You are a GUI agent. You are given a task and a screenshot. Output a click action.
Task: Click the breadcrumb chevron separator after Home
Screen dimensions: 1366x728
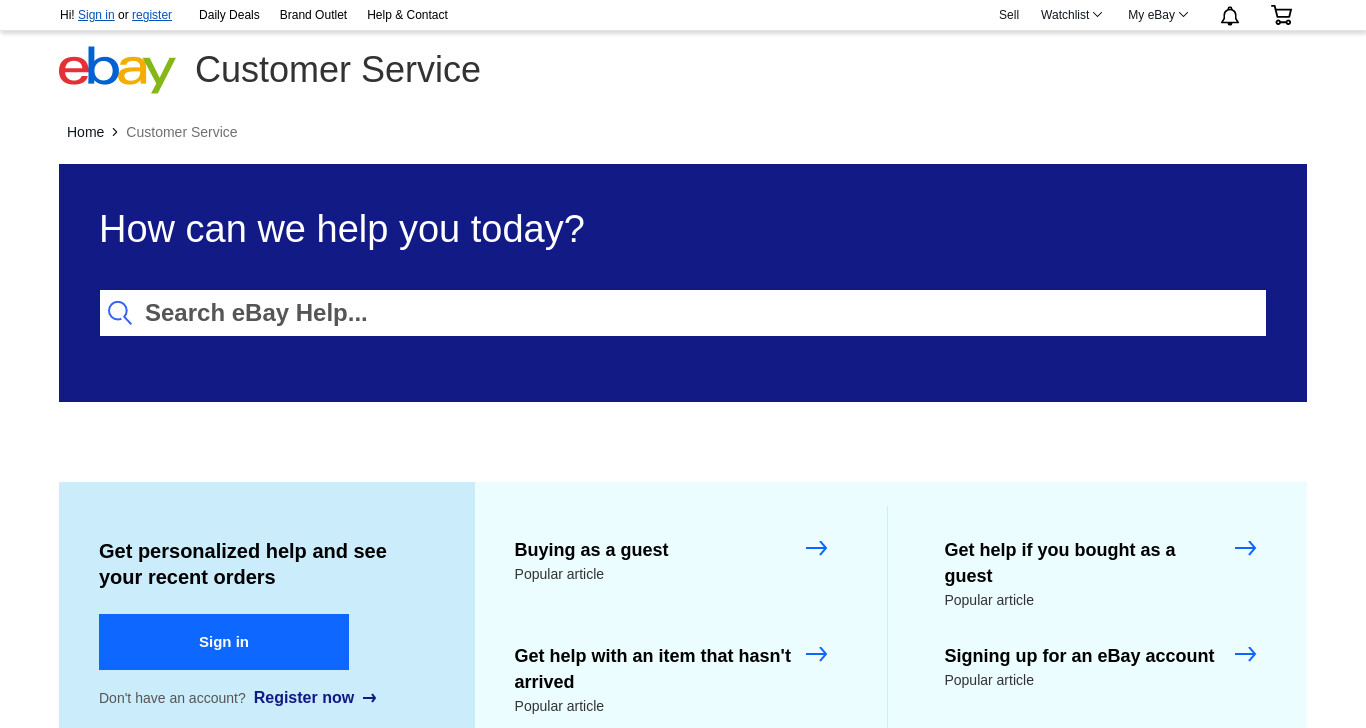[115, 132]
